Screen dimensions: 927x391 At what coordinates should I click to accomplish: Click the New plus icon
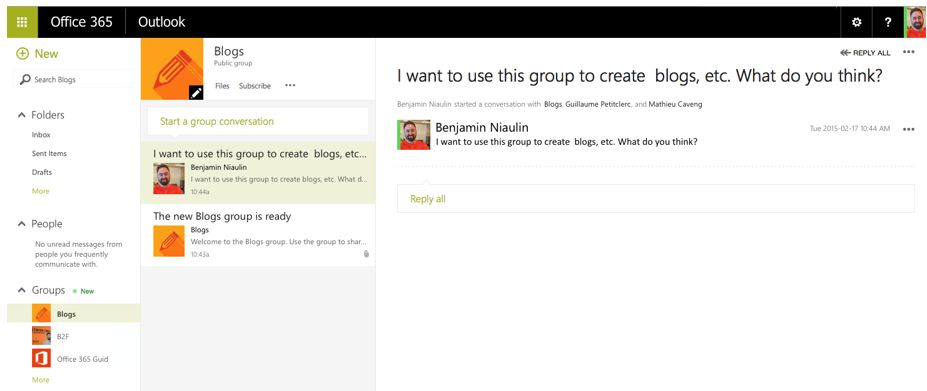point(22,54)
